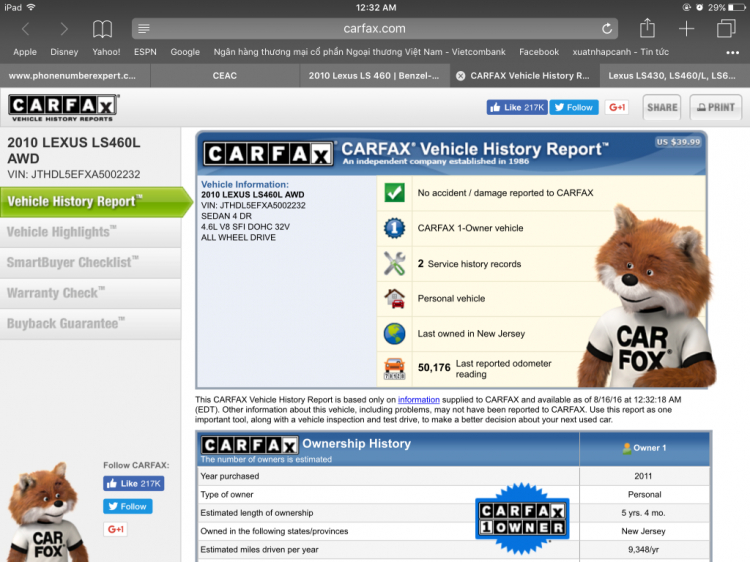Click the Owner 1 column header
This screenshot has height=562, width=750.
(x=644, y=448)
